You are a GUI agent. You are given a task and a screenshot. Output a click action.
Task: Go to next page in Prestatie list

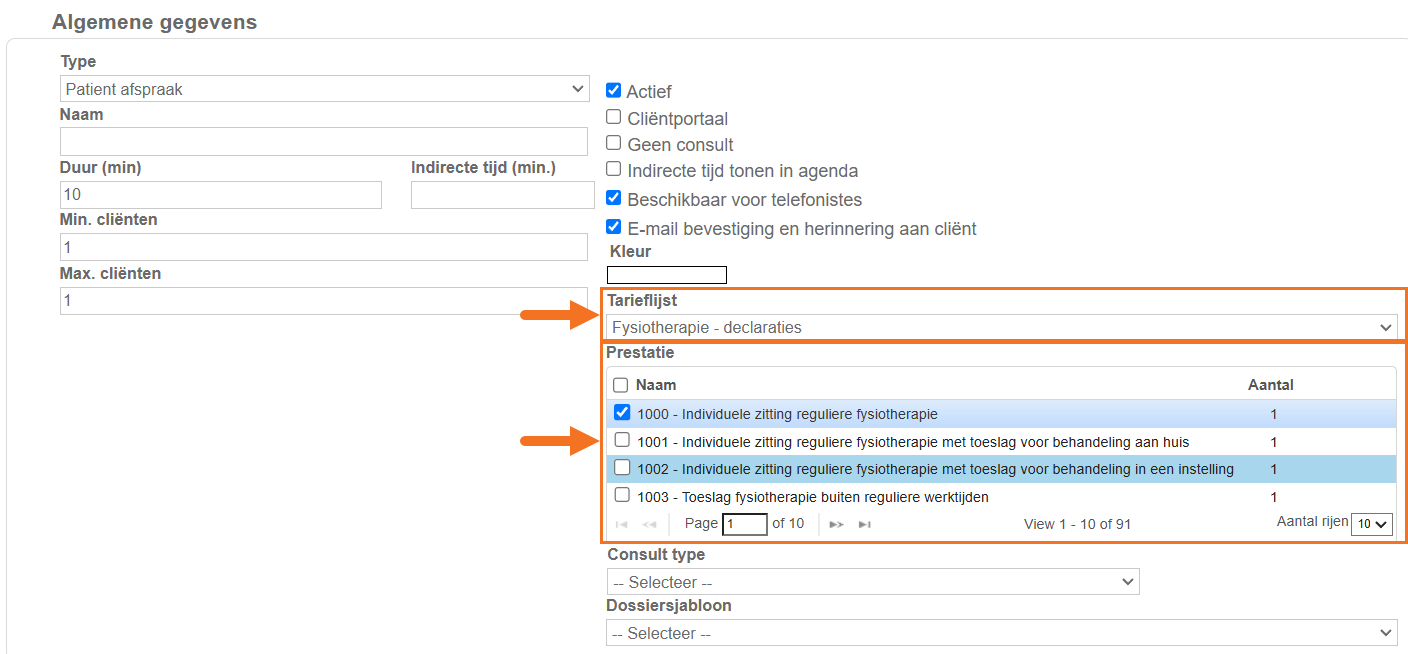(x=837, y=524)
